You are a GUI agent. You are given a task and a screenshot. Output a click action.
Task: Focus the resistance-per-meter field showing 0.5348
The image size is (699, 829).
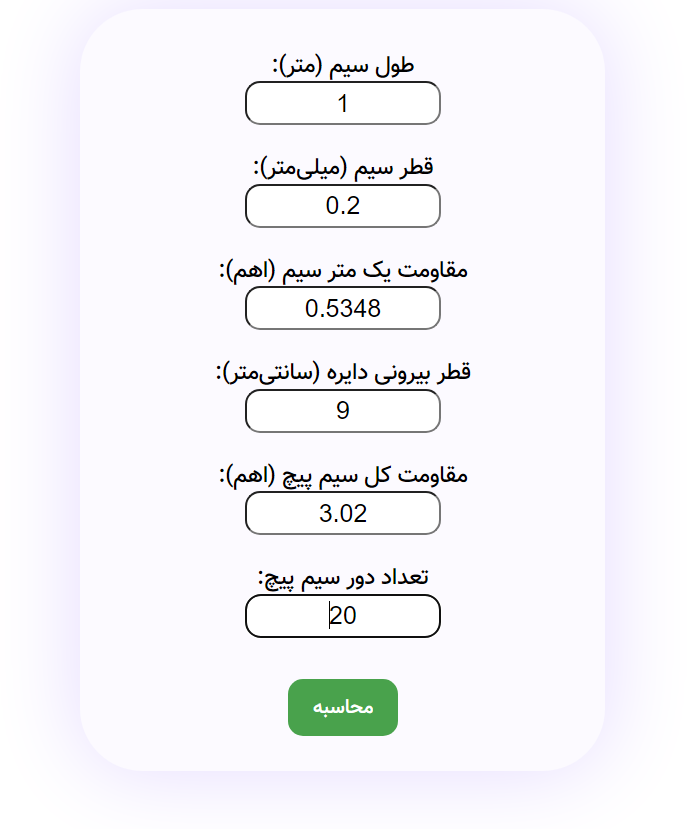click(x=343, y=308)
